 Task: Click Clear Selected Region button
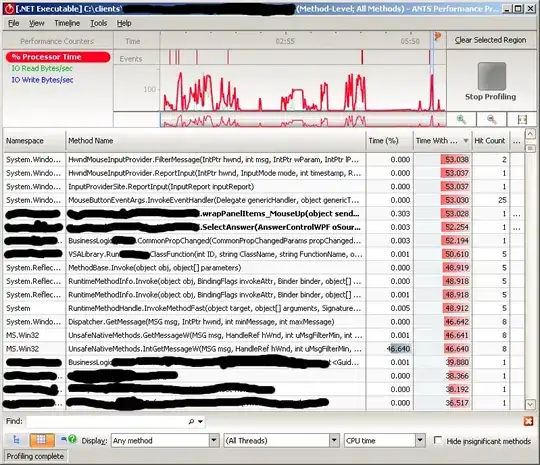490,40
